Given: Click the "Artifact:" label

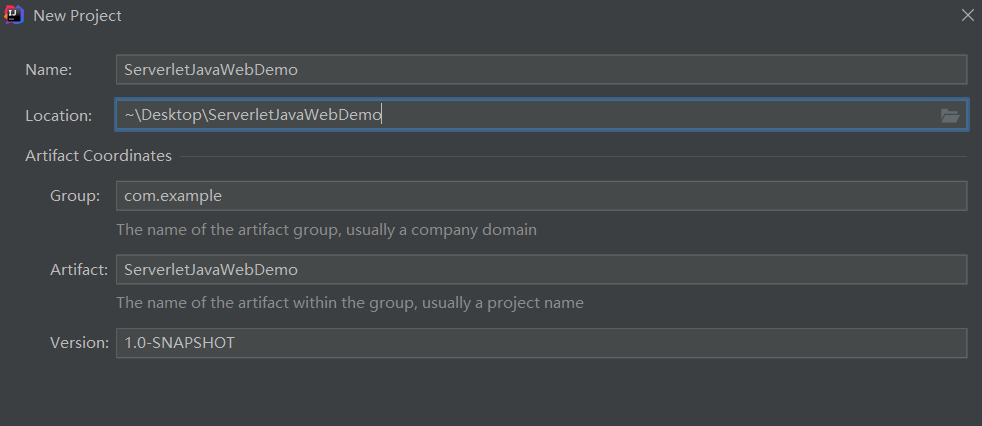Looking at the screenshot, I should coord(79,269).
